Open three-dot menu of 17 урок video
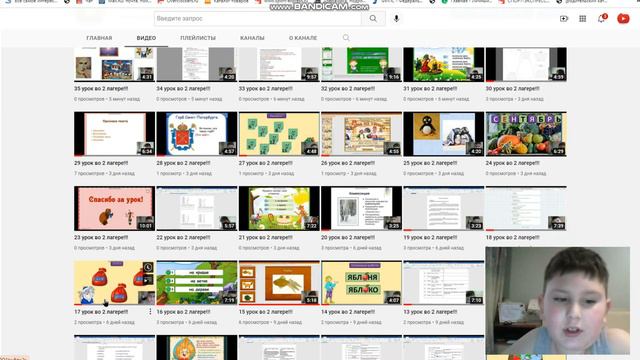This screenshot has width=640, height=360. coord(150,311)
